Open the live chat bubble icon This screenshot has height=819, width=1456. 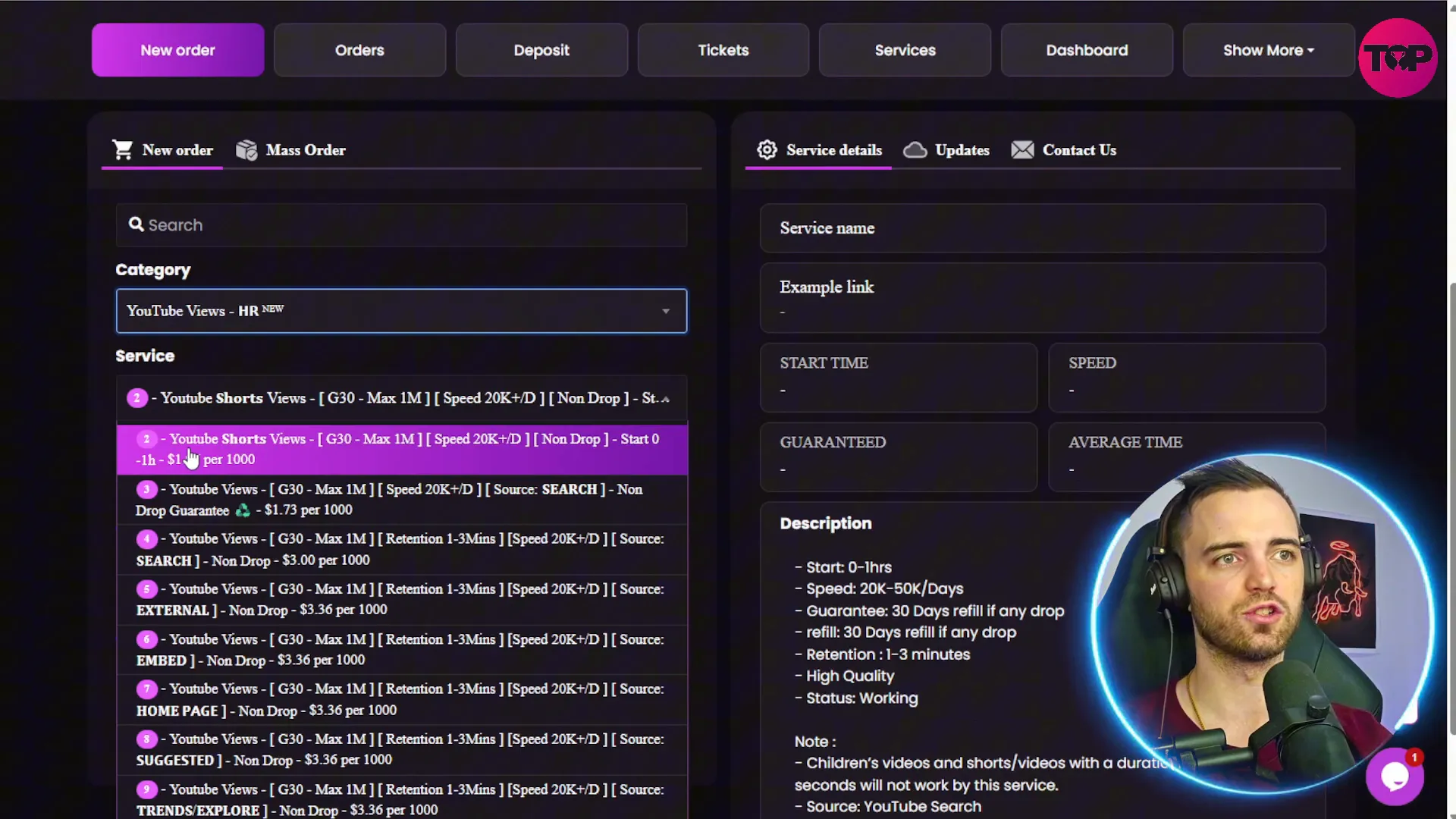pyautogui.click(x=1395, y=777)
